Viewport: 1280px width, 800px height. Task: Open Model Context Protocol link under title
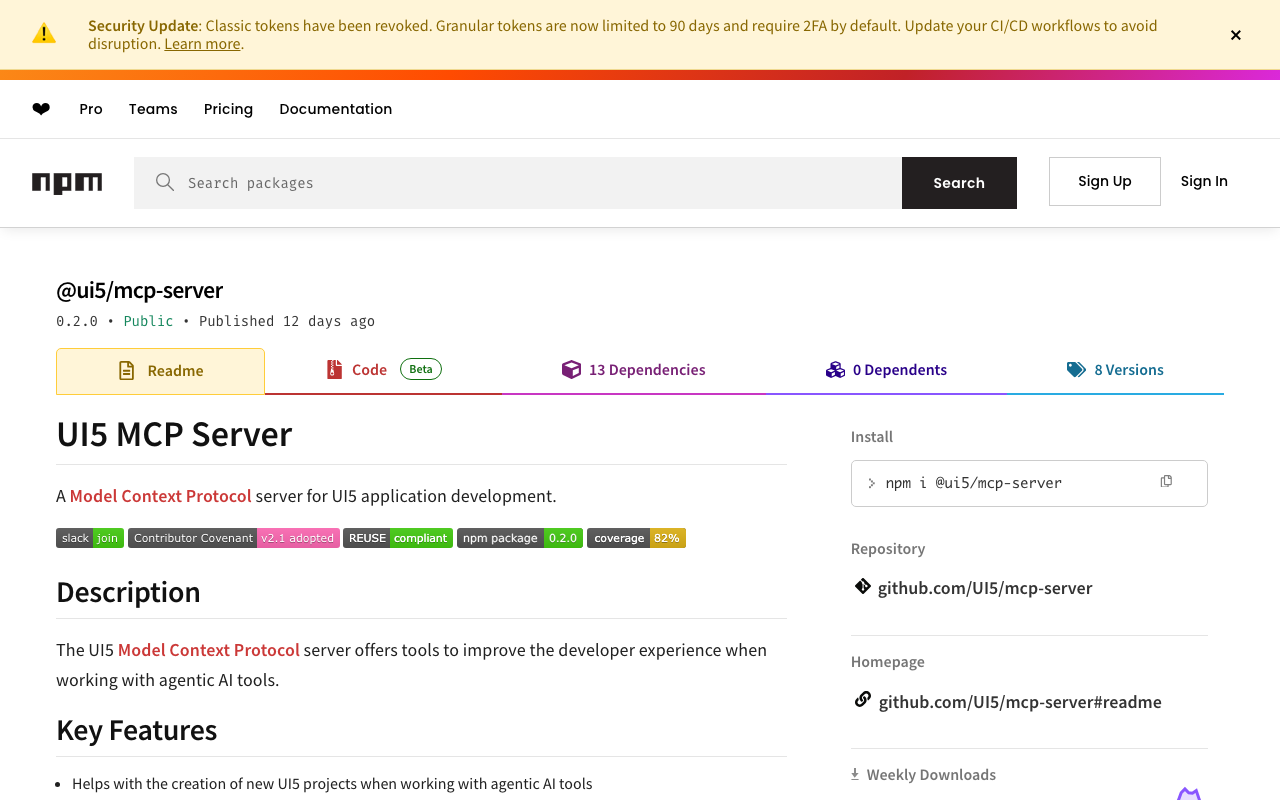pos(161,496)
